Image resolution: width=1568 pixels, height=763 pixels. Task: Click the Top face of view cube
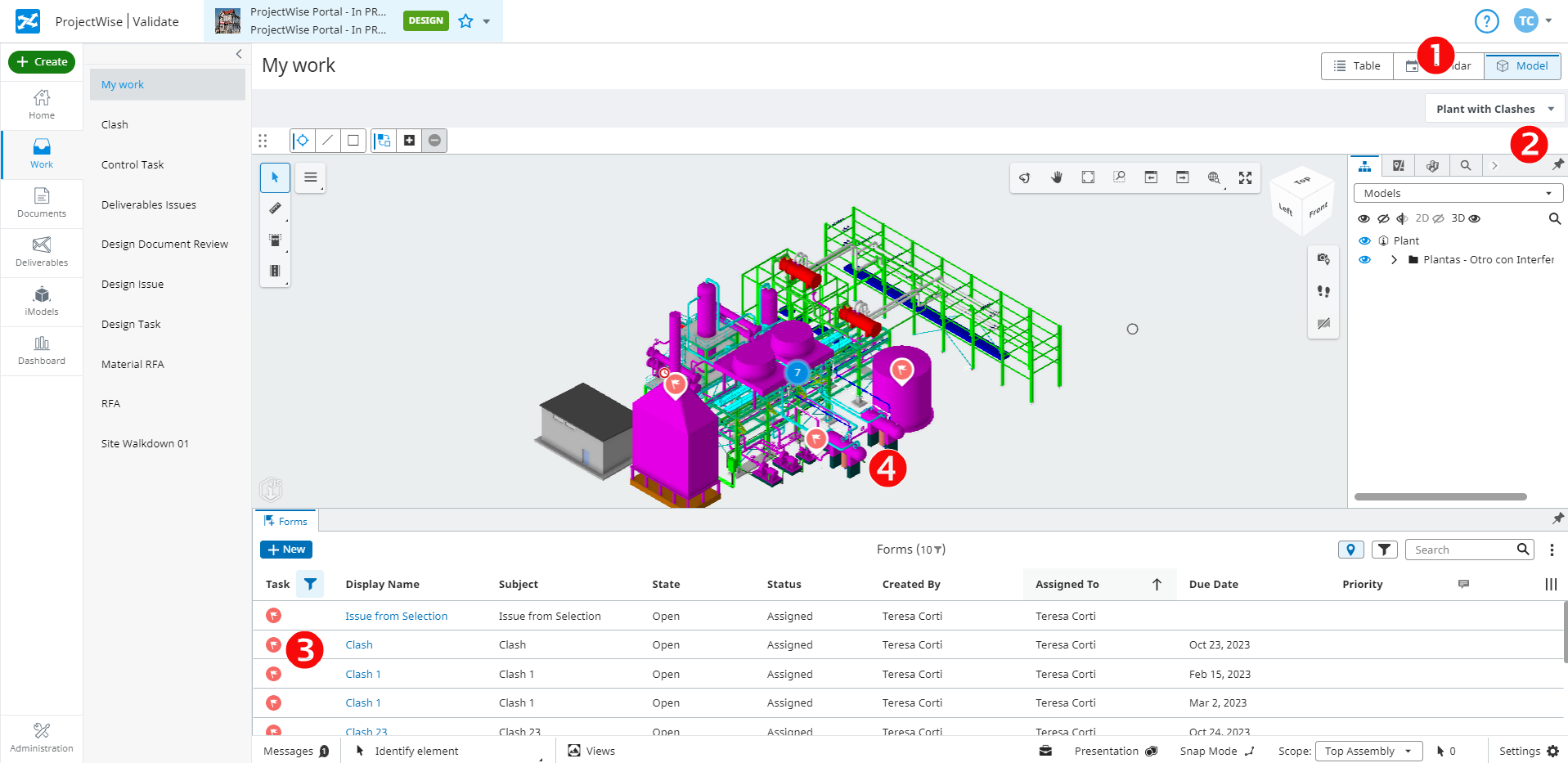point(1302,180)
